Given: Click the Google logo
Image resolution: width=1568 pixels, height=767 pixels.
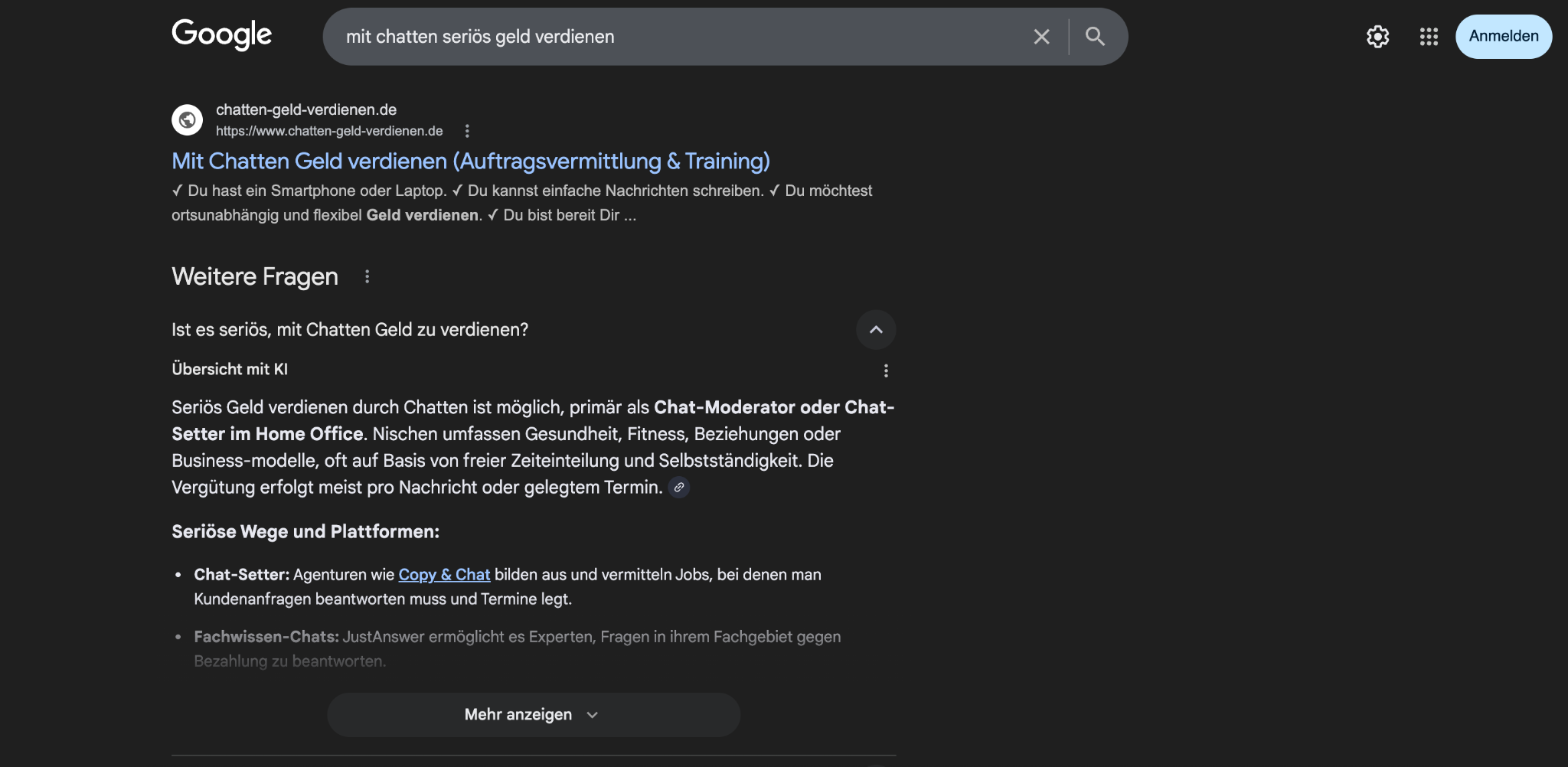Looking at the screenshot, I should [221, 35].
